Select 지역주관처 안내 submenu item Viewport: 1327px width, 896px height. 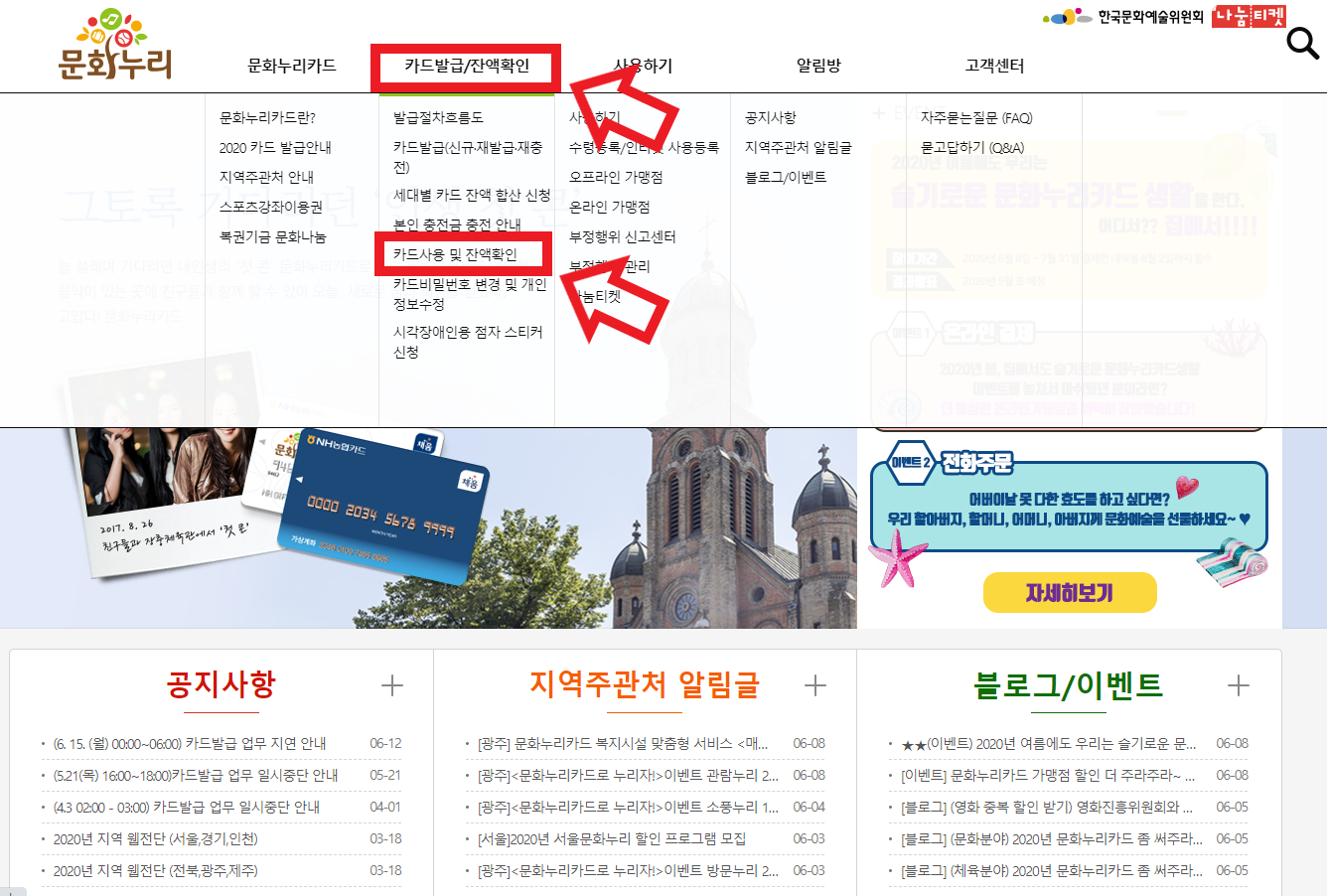coord(266,177)
